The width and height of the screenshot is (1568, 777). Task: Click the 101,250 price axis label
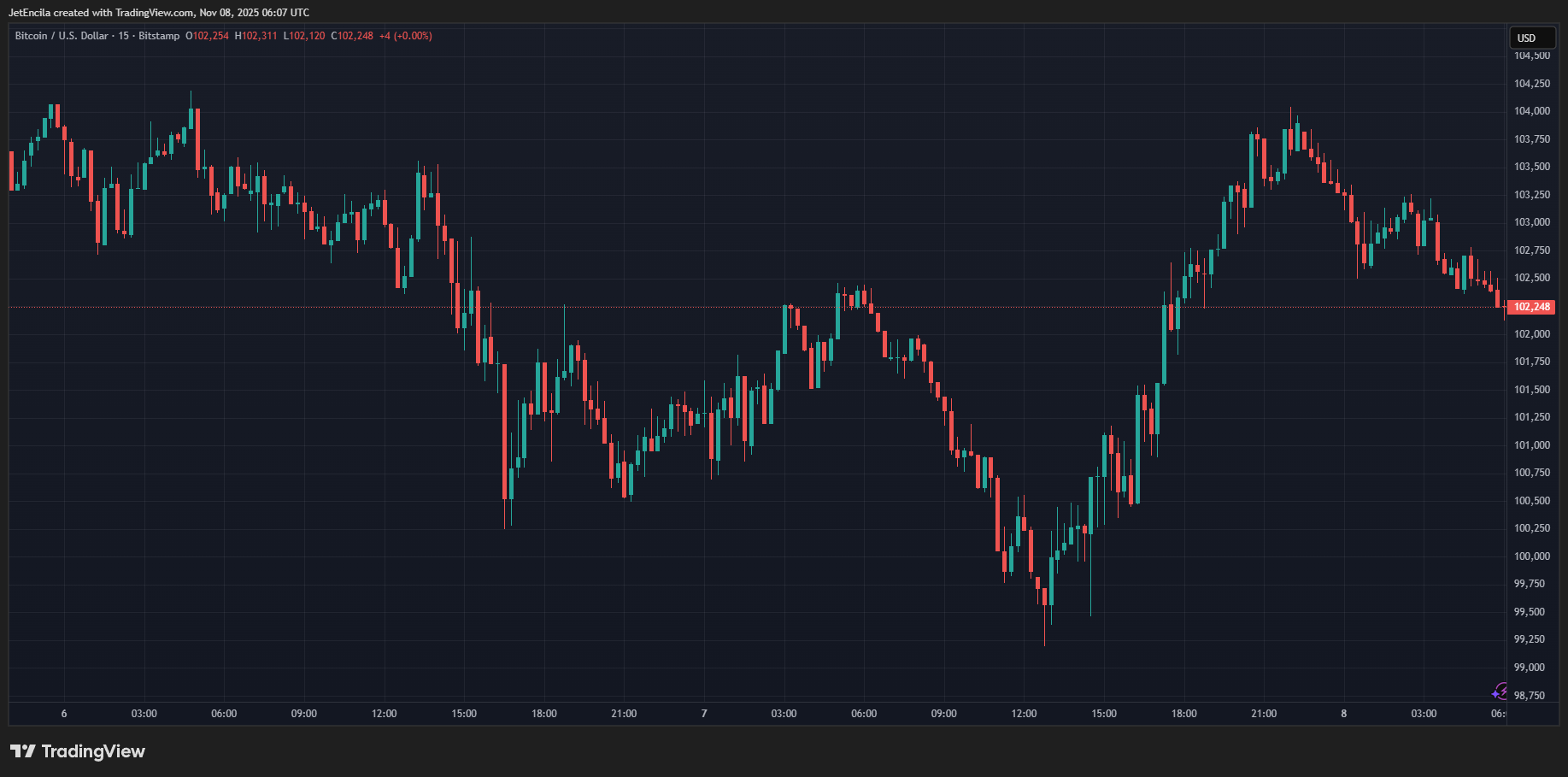(1531, 417)
